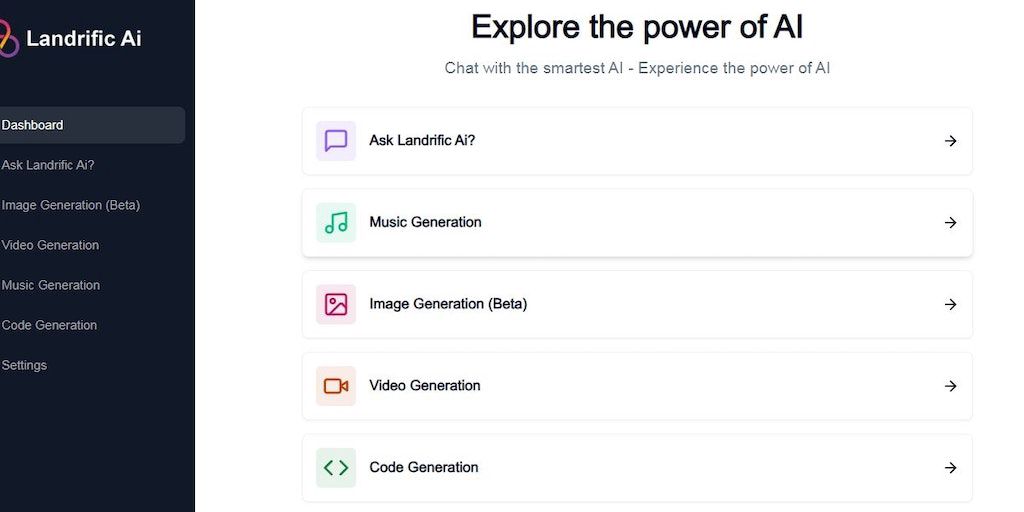Open Ask Landrific Ai? in sidebar
This screenshot has height=512, width=1024.
pyautogui.click(x=48, y=165)
